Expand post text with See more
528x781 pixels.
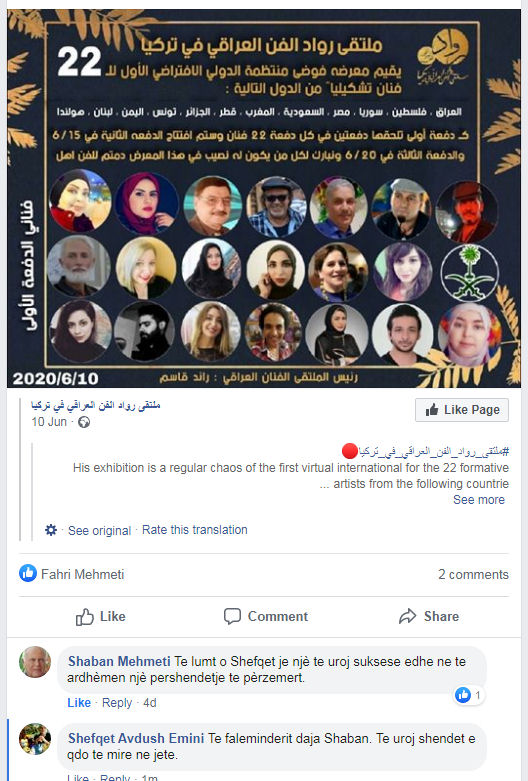(479, 500)
